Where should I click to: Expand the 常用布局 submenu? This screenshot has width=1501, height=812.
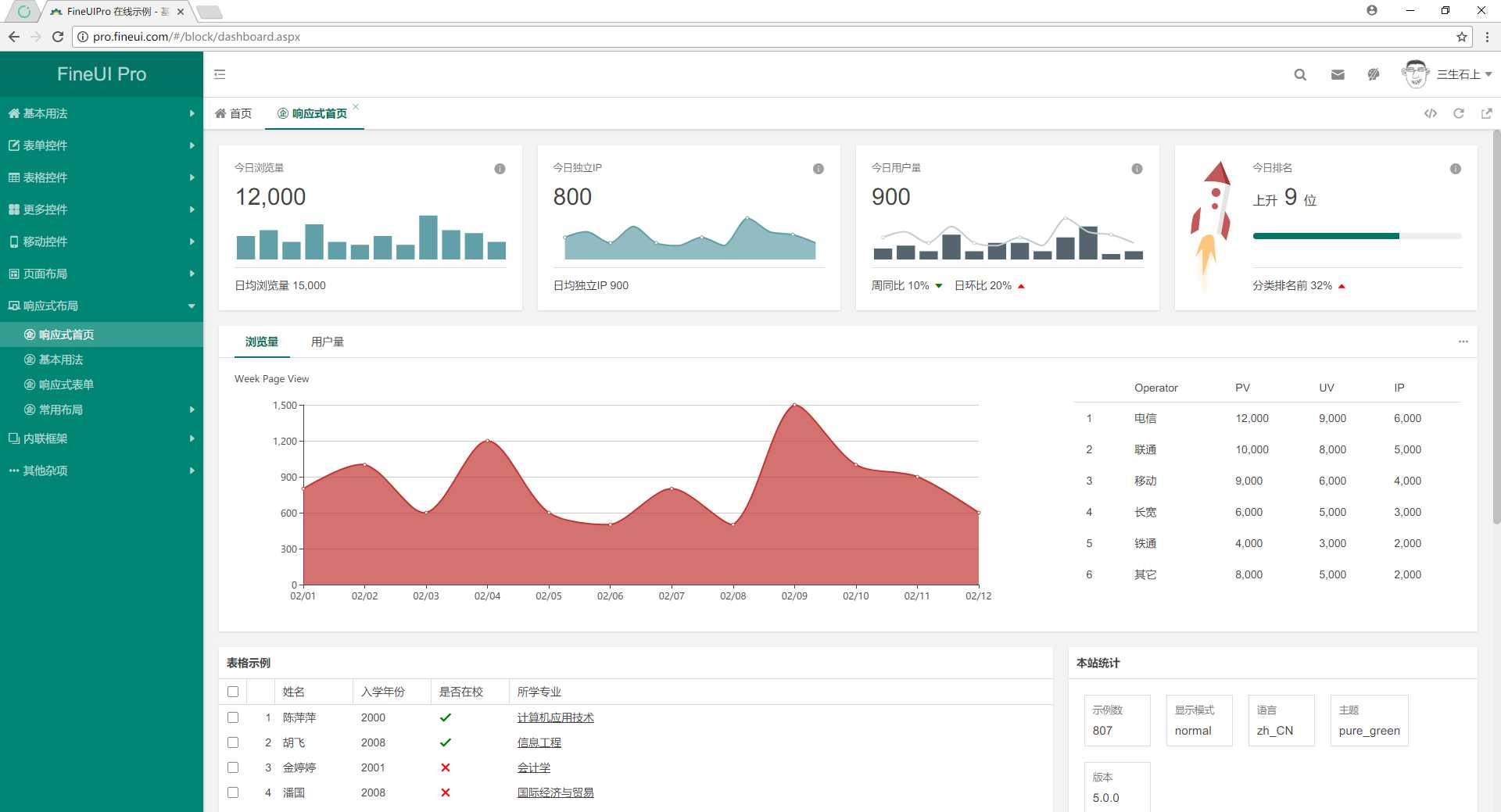coord(102,410)
